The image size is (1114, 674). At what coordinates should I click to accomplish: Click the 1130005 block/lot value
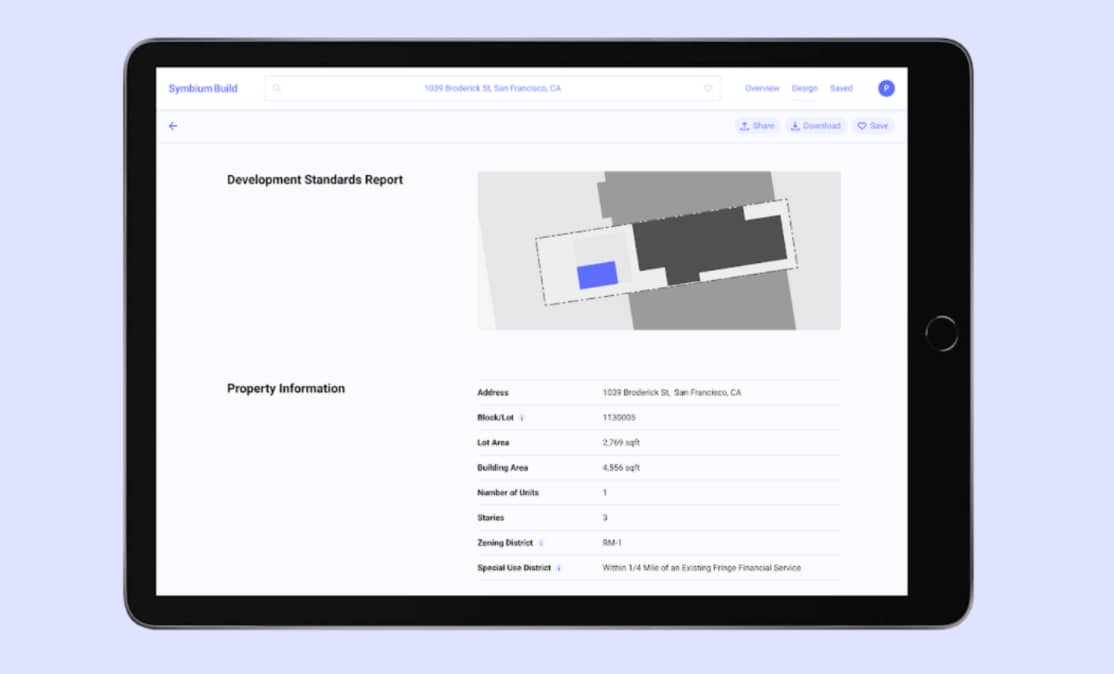618,418
